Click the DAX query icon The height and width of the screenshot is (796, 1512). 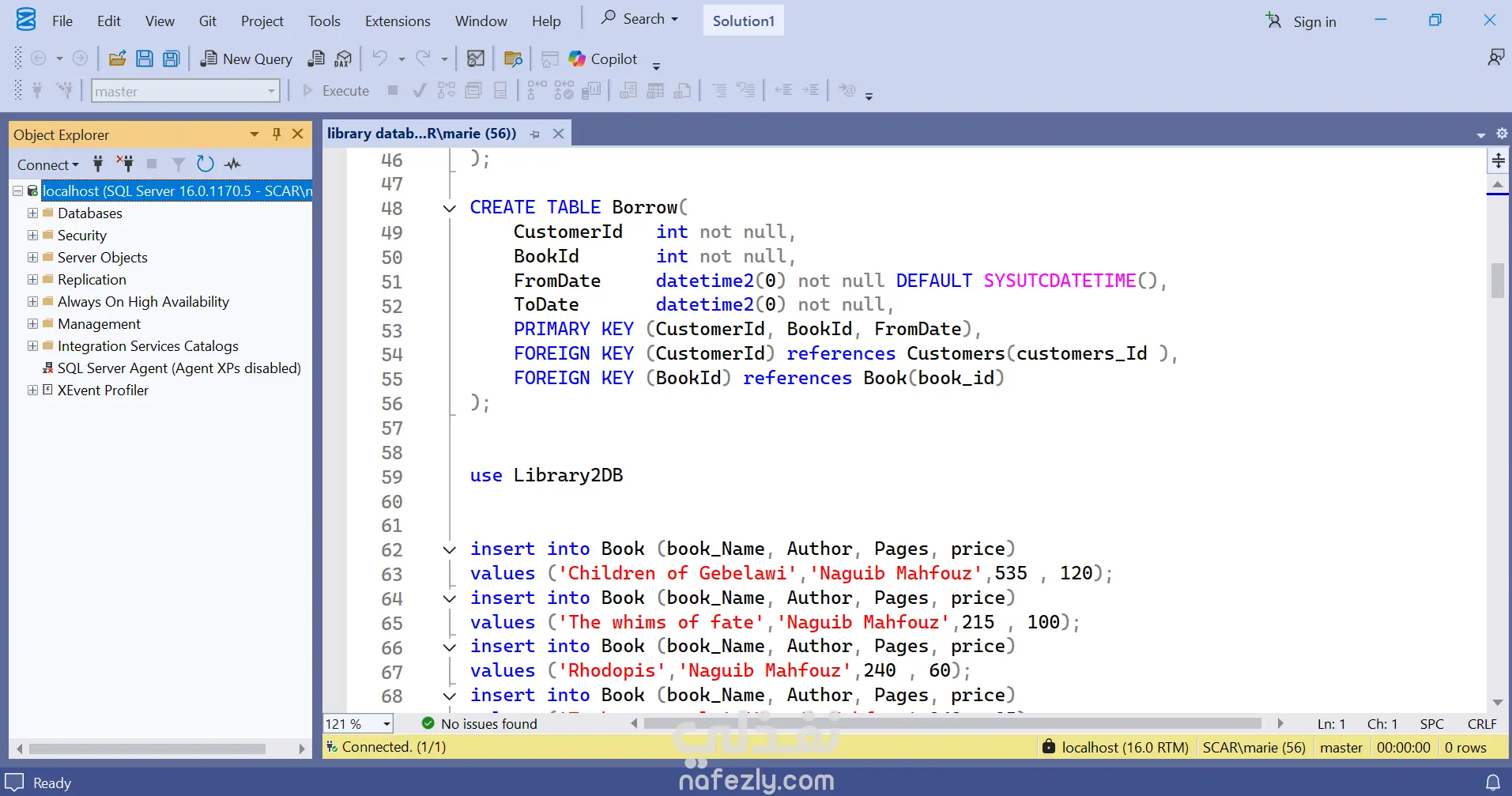343,59
